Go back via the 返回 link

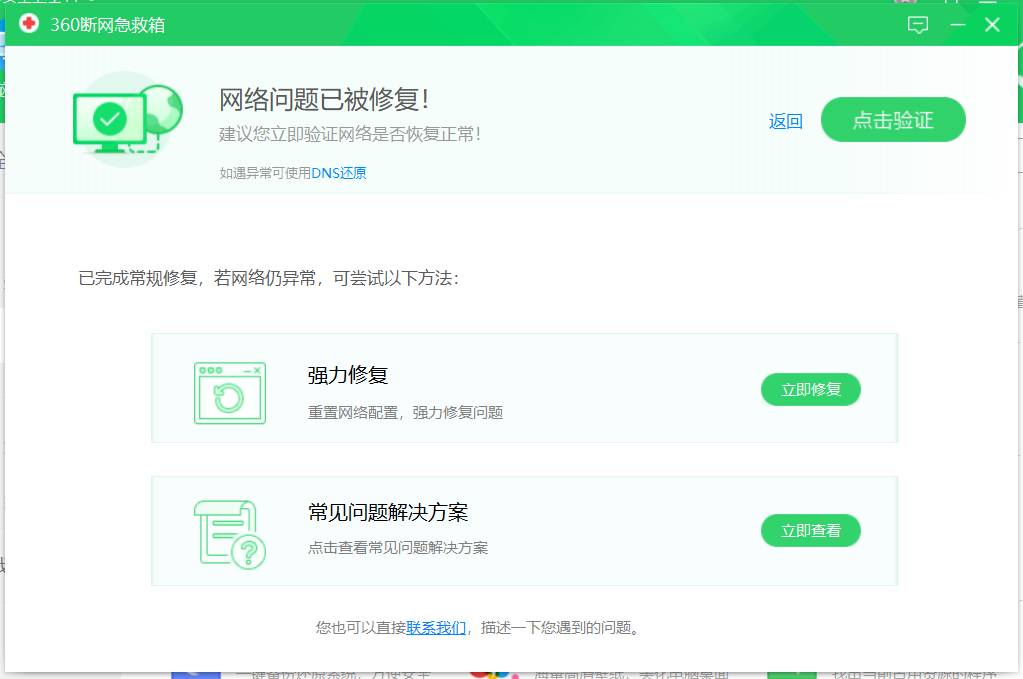click(786, 121)
